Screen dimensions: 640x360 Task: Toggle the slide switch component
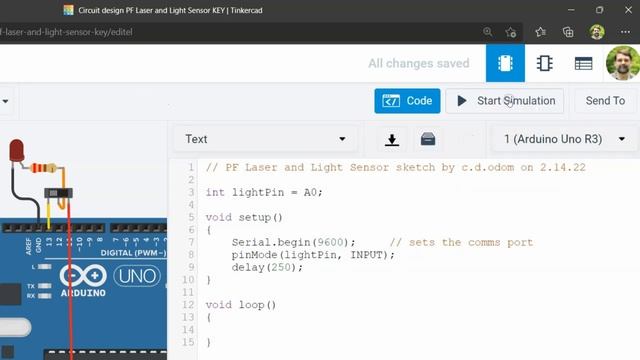[58, 193]
